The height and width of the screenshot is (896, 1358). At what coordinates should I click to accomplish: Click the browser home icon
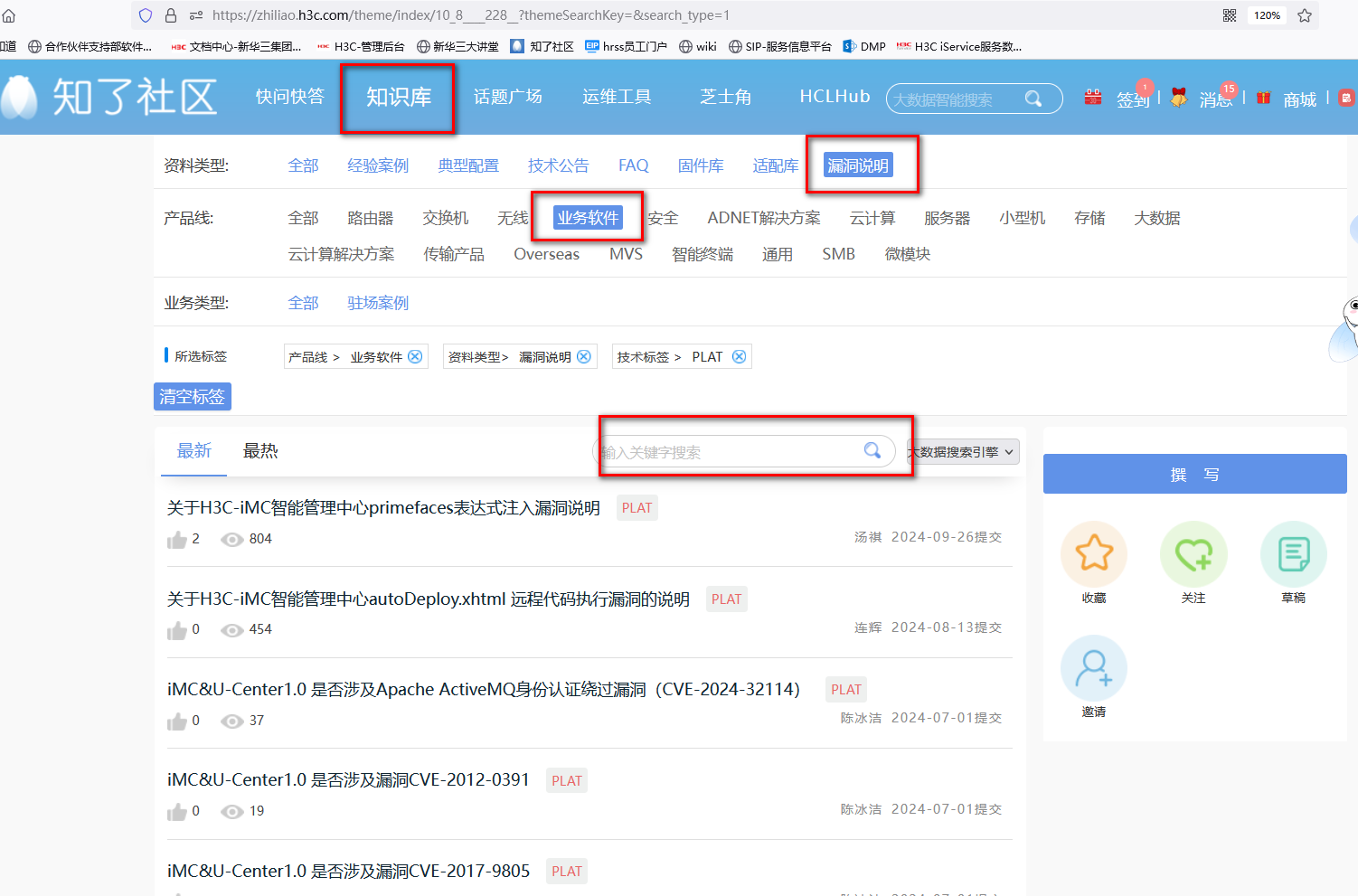click(8, 15)
